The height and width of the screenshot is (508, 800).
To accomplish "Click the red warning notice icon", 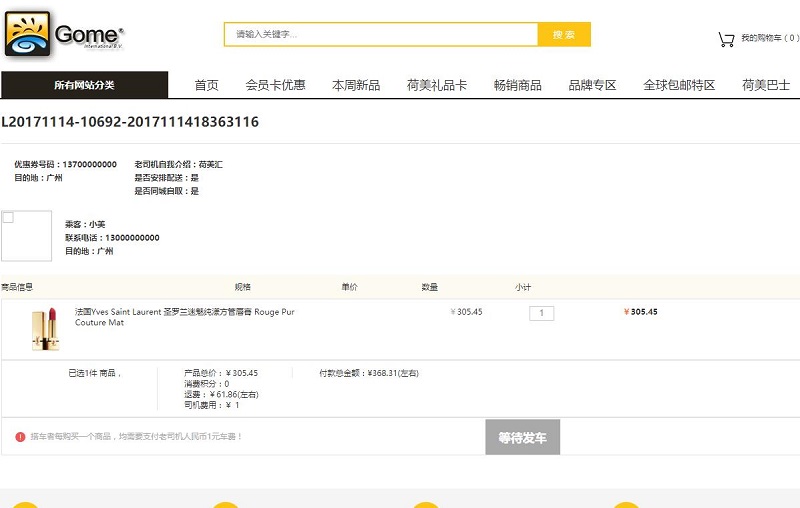I will [x=20, y=437].
